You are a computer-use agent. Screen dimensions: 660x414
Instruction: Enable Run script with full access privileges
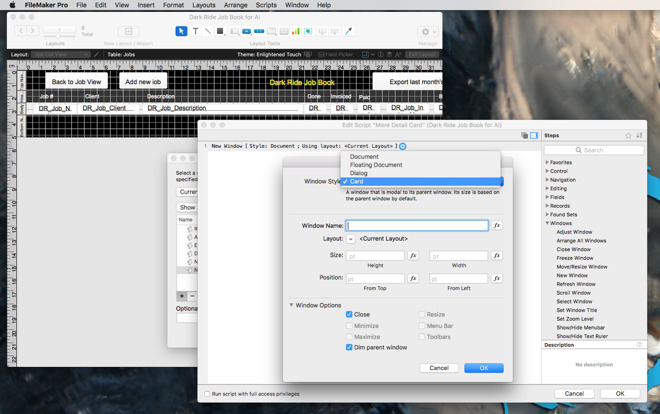[207, 394]
